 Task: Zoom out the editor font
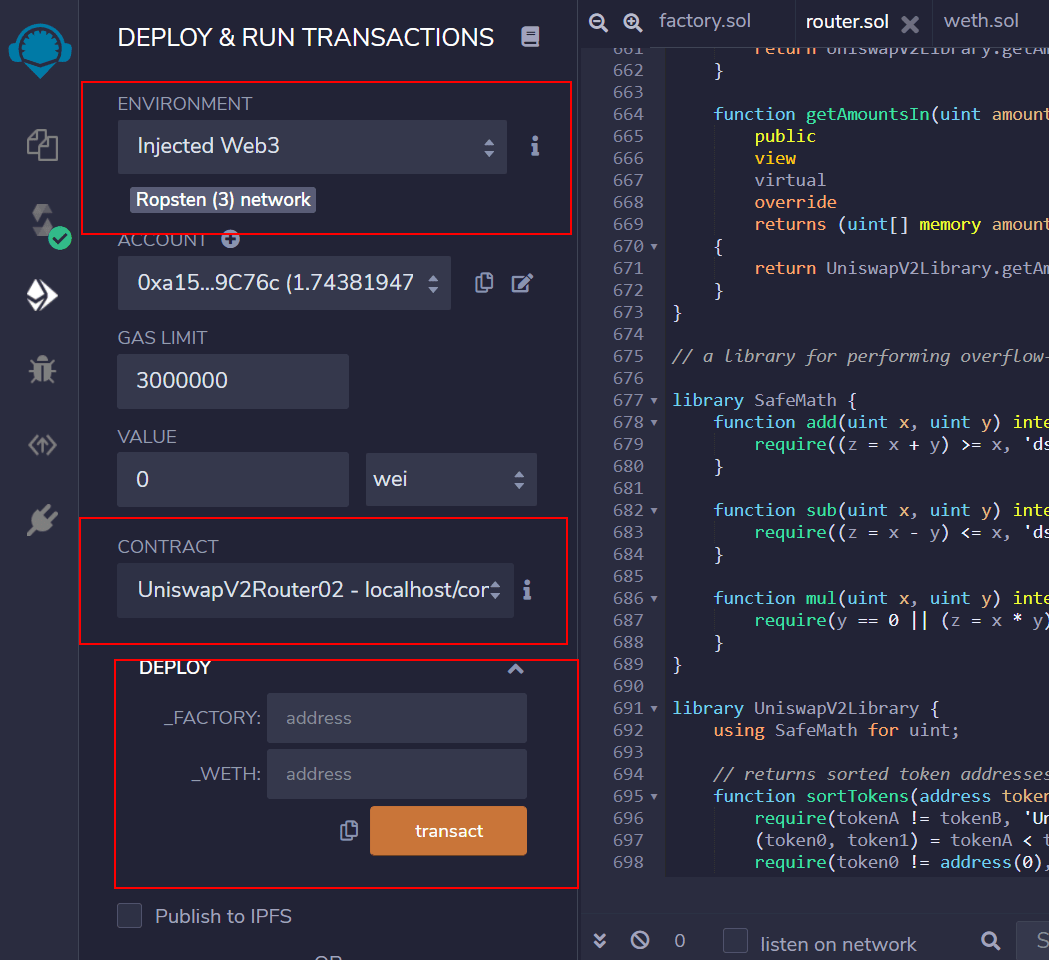(598, 22)
